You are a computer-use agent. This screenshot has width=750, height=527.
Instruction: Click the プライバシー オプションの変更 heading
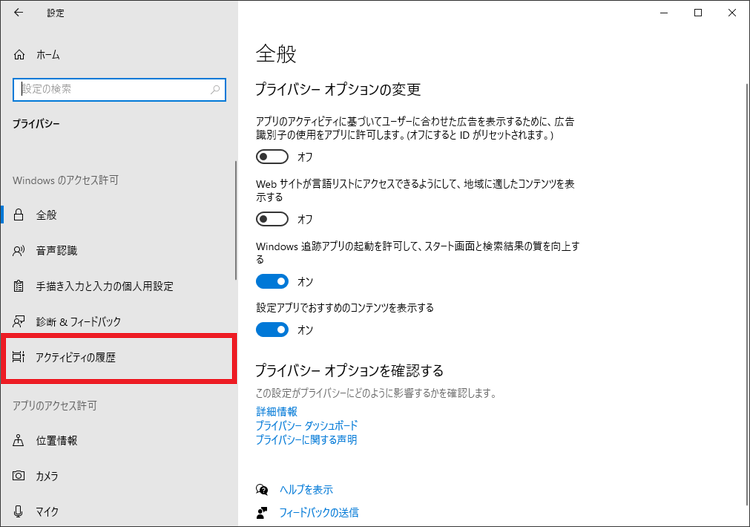point(338,89)
